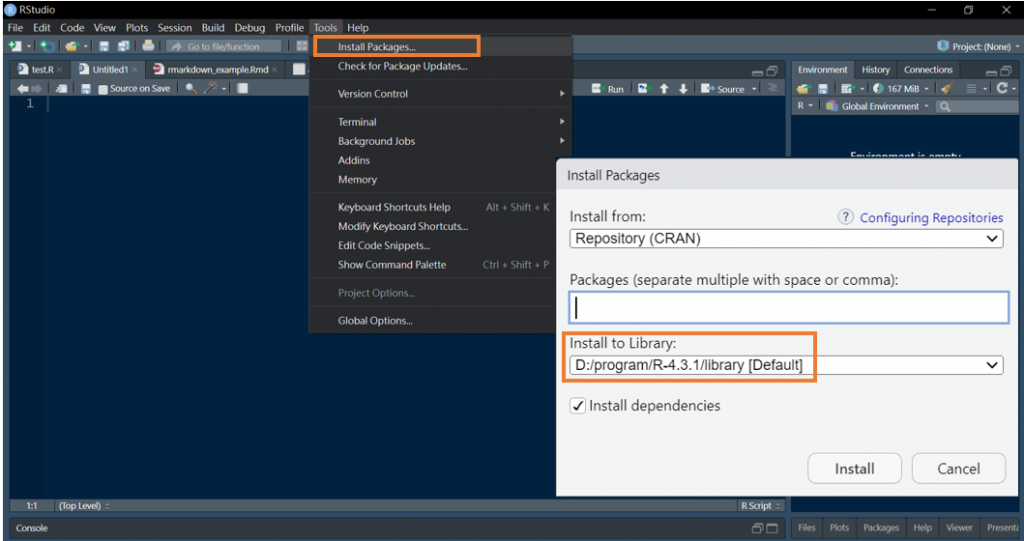The width and height of the screenshot is (1024, 541).
Task: Click the minimize Console pane icon
Action: point(758,528)
